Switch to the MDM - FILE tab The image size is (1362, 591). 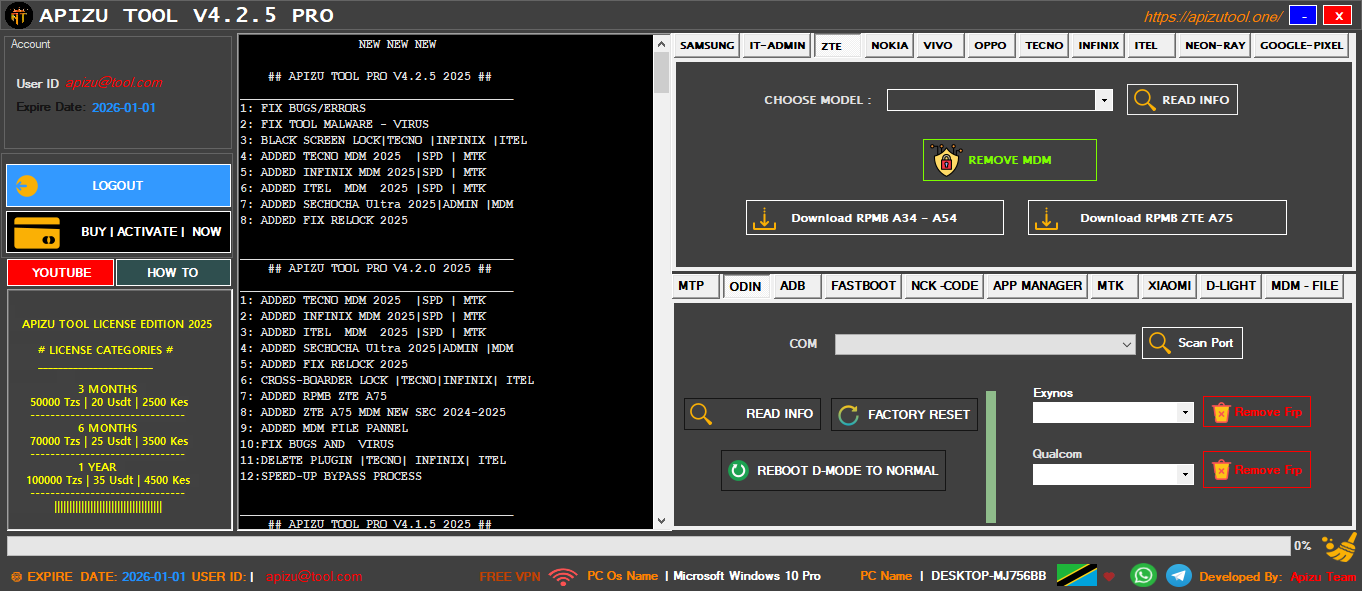1305,286
